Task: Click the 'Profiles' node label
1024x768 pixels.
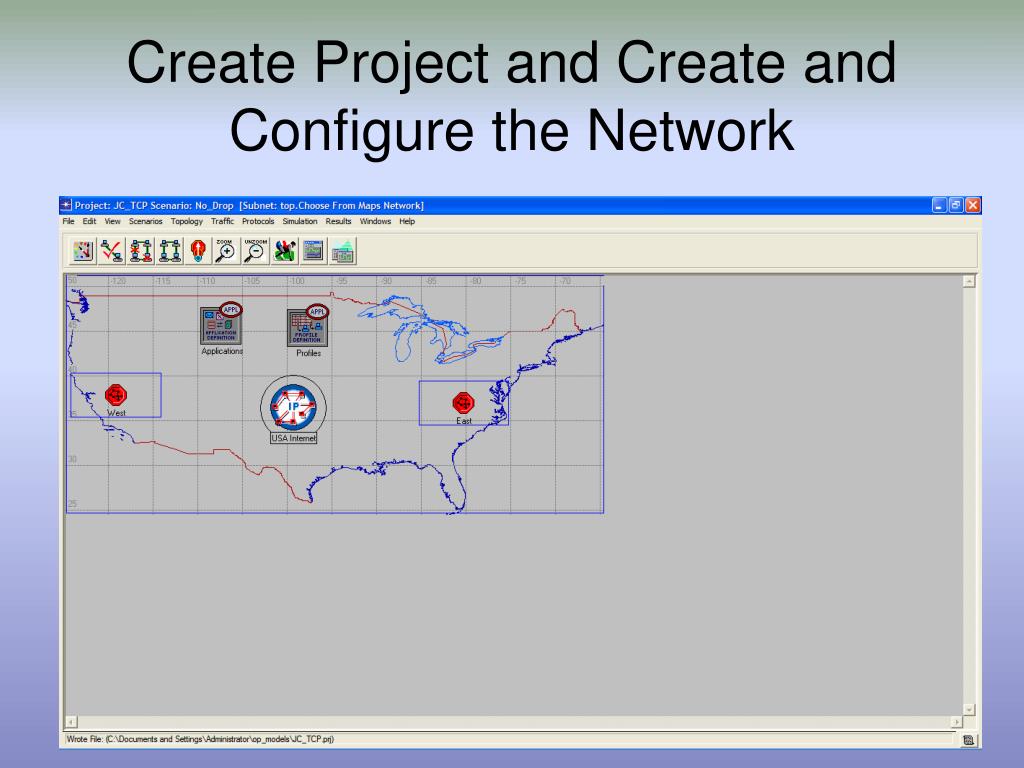Action: (308, 353)
